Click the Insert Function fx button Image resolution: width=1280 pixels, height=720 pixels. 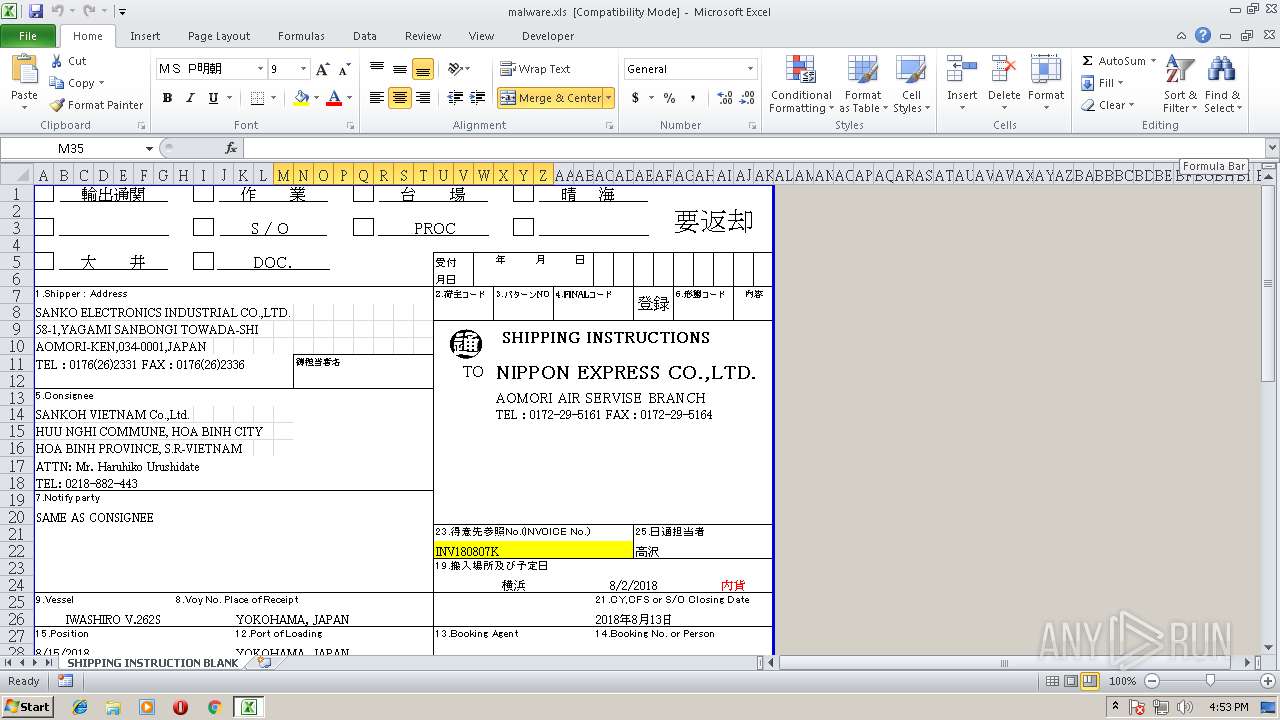[231, 148]
